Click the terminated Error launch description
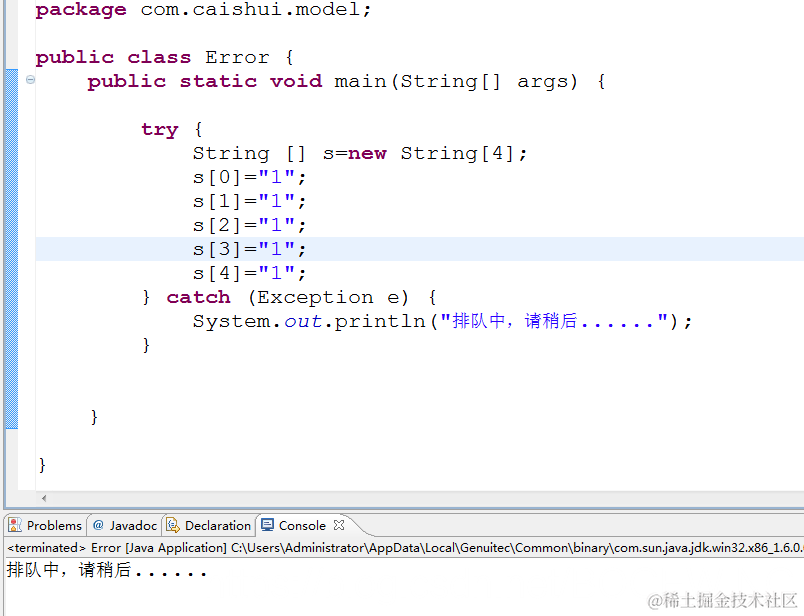Image resolution: width=804 pixels, height=616 pixels. 405,547
